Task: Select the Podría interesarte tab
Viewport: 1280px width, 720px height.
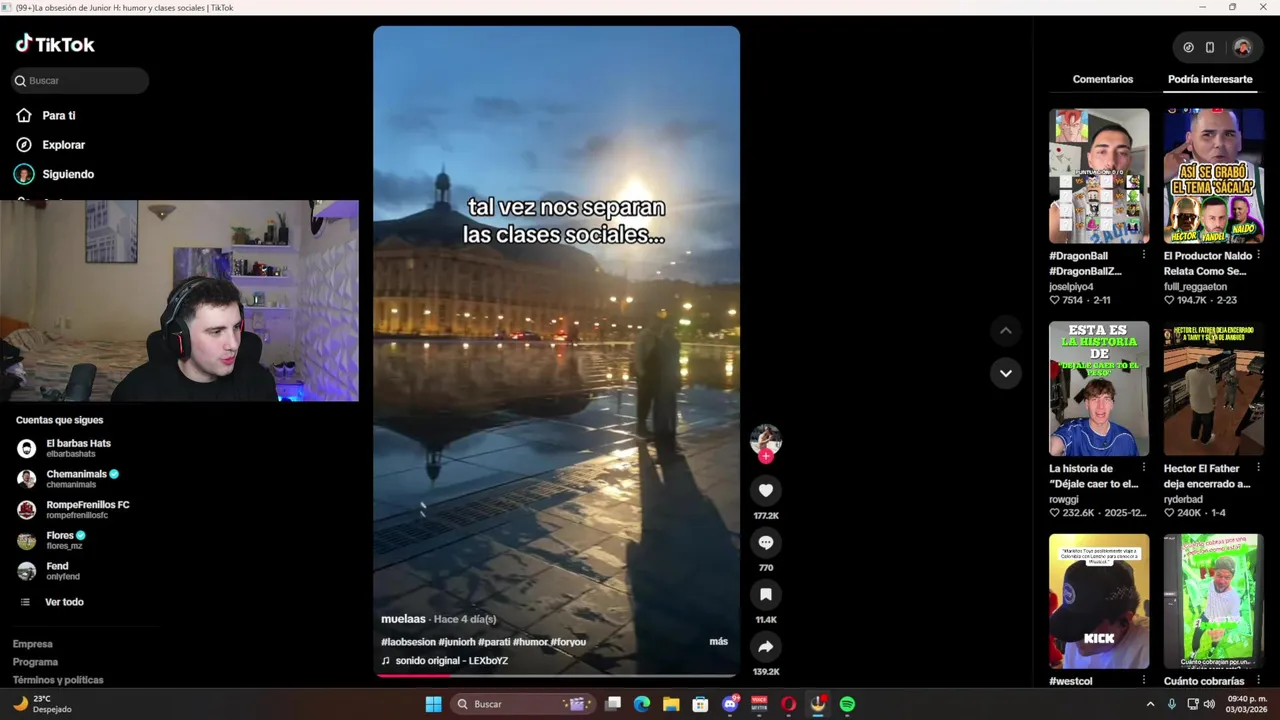Action: (x=1210, y=79)
